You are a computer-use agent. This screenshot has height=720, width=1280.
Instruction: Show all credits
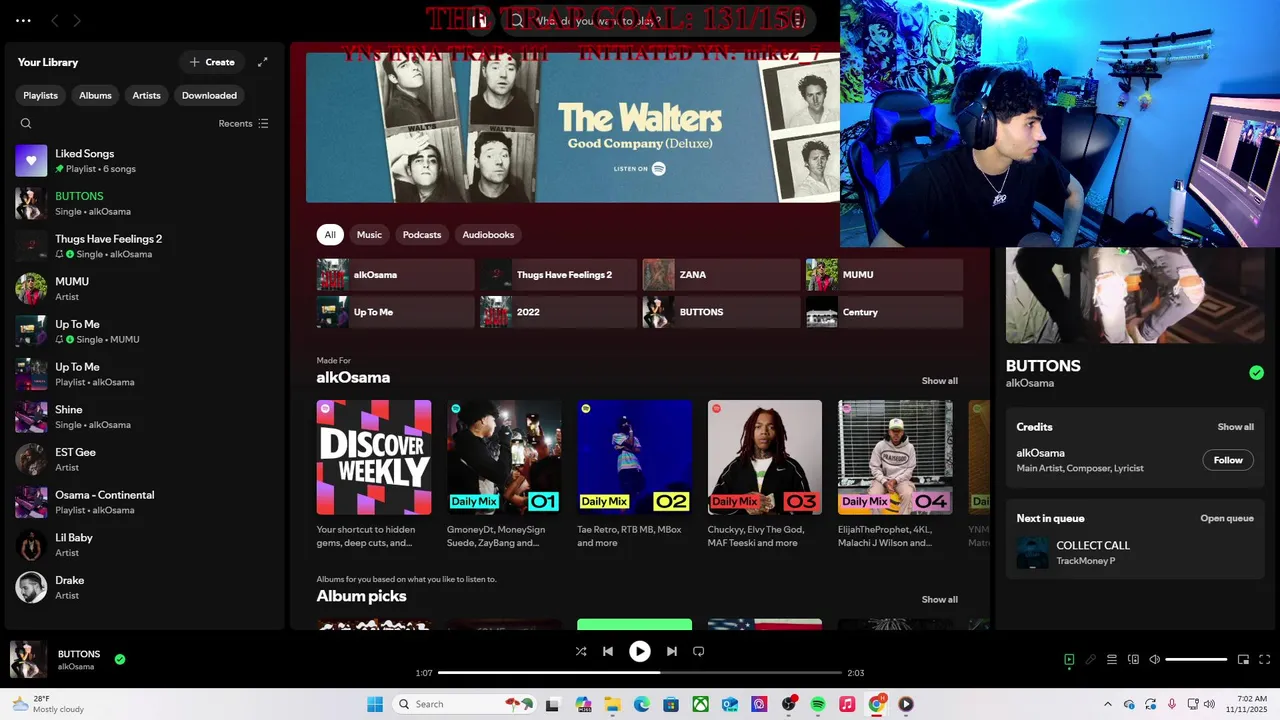(x=1235, y=427)
